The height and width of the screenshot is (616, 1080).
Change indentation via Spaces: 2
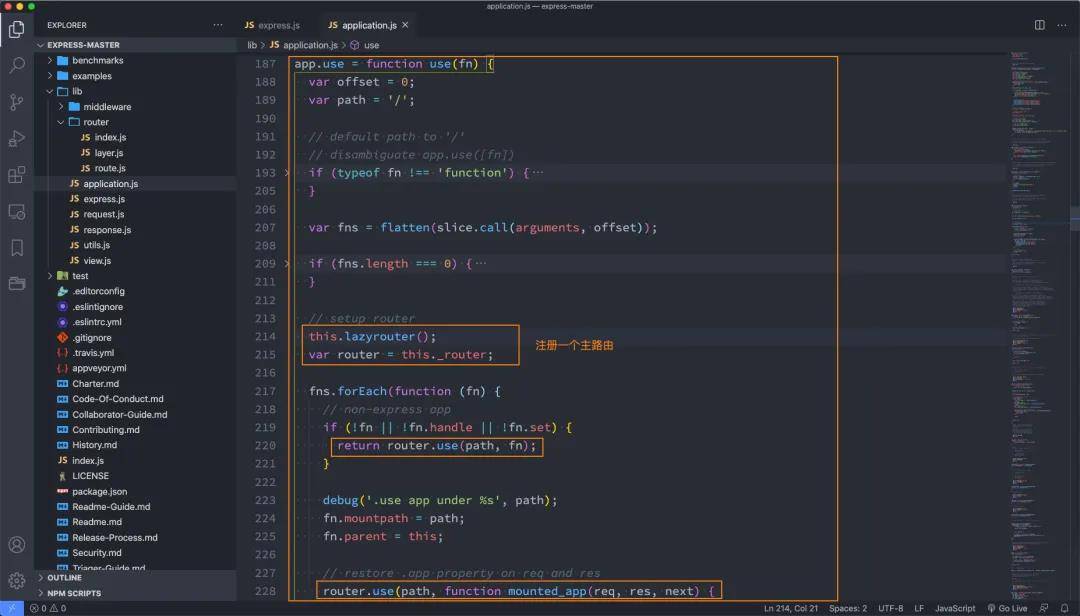point(848,608)
